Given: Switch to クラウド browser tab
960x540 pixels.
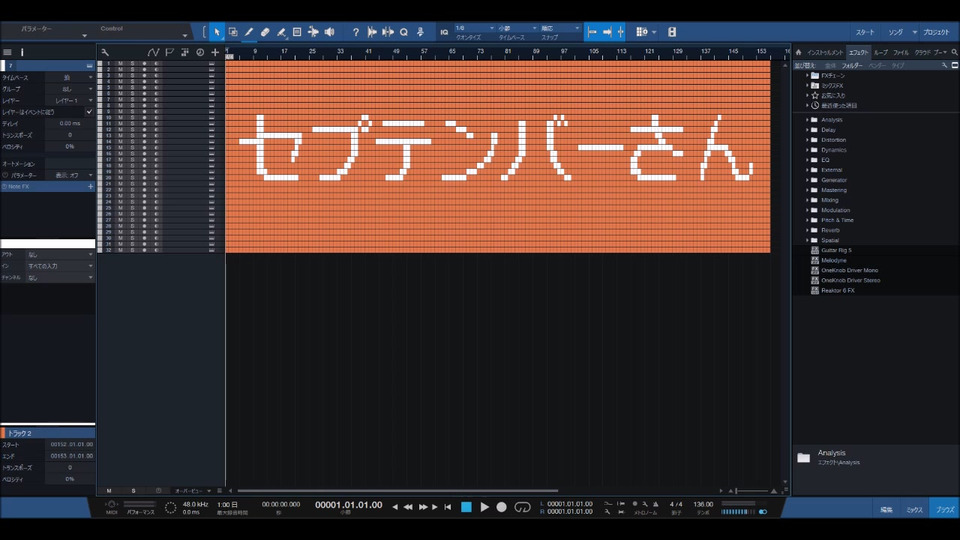Looking at the screenshot, I should point(922,53).
